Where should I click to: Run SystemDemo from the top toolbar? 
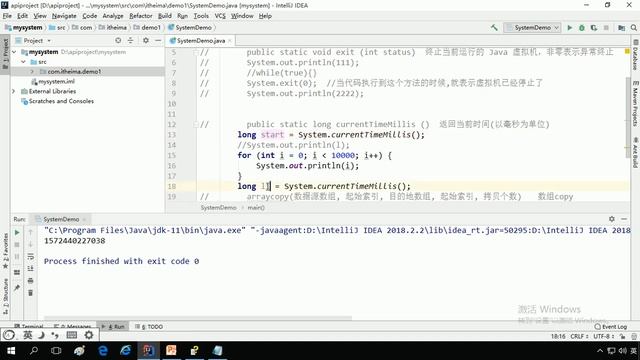(x=569, y=27)
